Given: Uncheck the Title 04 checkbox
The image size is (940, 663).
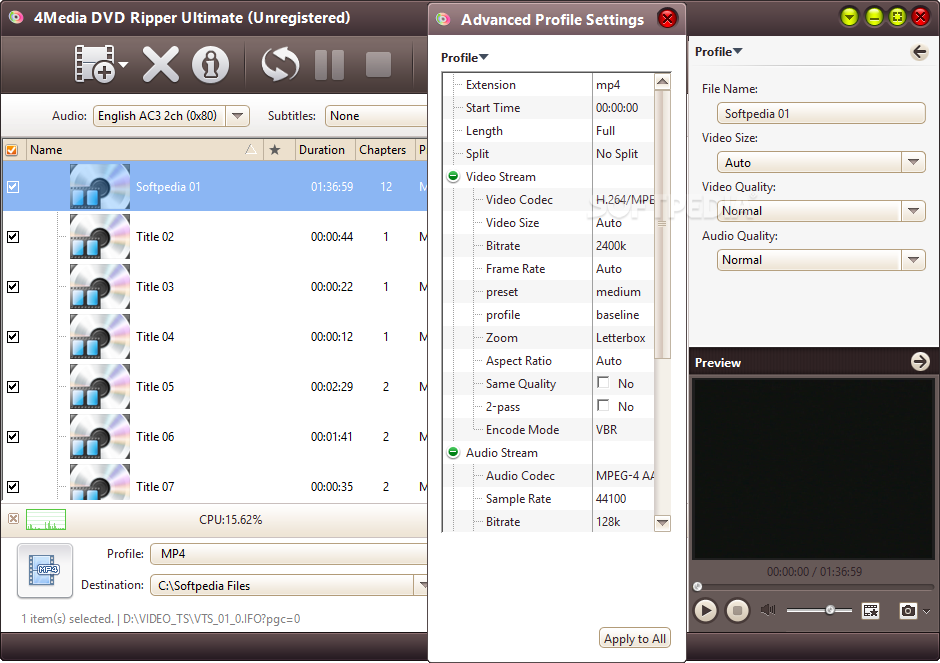Looking at the screenshot, I should pos(13,337).
